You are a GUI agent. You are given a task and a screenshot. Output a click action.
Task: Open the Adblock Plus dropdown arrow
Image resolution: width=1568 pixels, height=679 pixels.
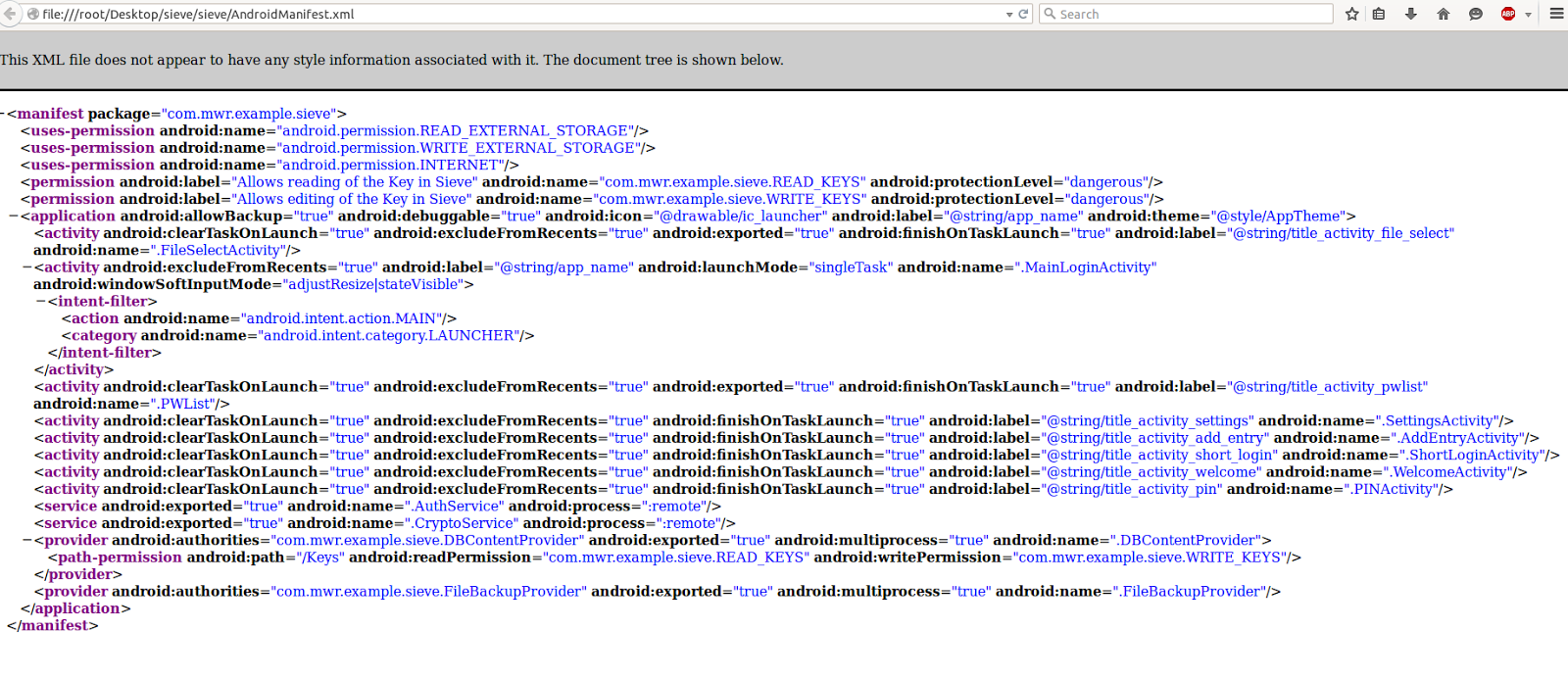[1528, 15]
